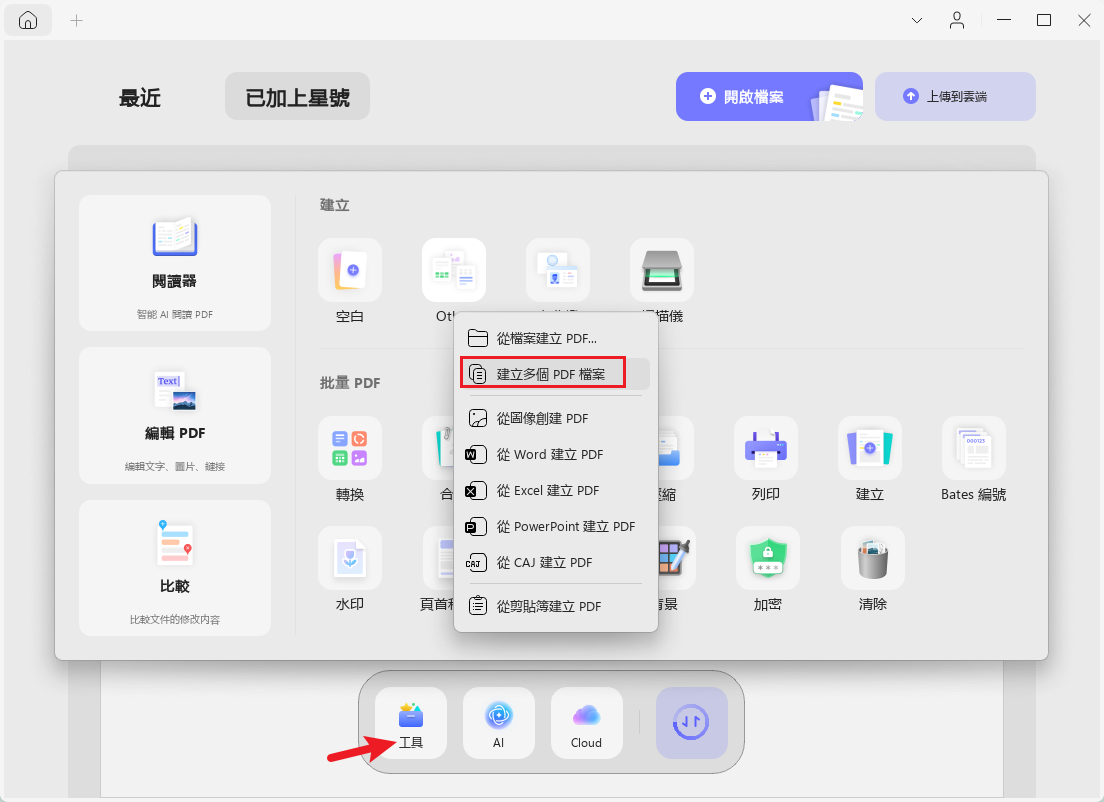Select 建立多個 PDF 檔案 menu item
Image resolution: width=1104 pixels, height=802 pixels.
pos(556,375)
